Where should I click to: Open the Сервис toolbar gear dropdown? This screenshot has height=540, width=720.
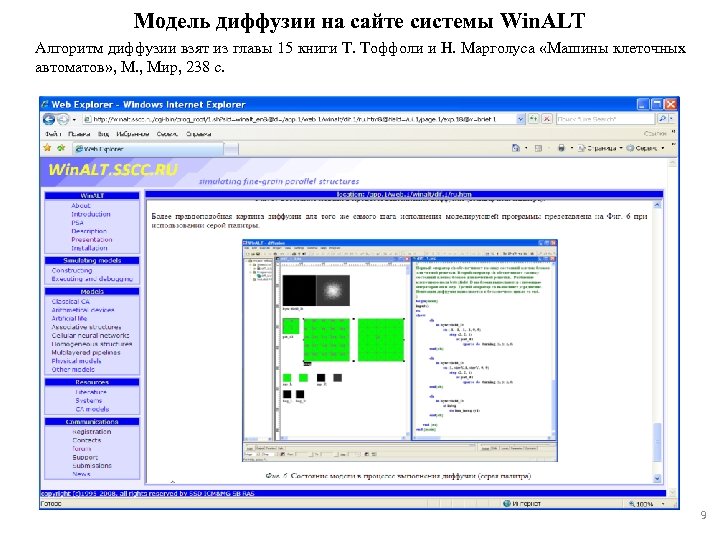(646, 148)
